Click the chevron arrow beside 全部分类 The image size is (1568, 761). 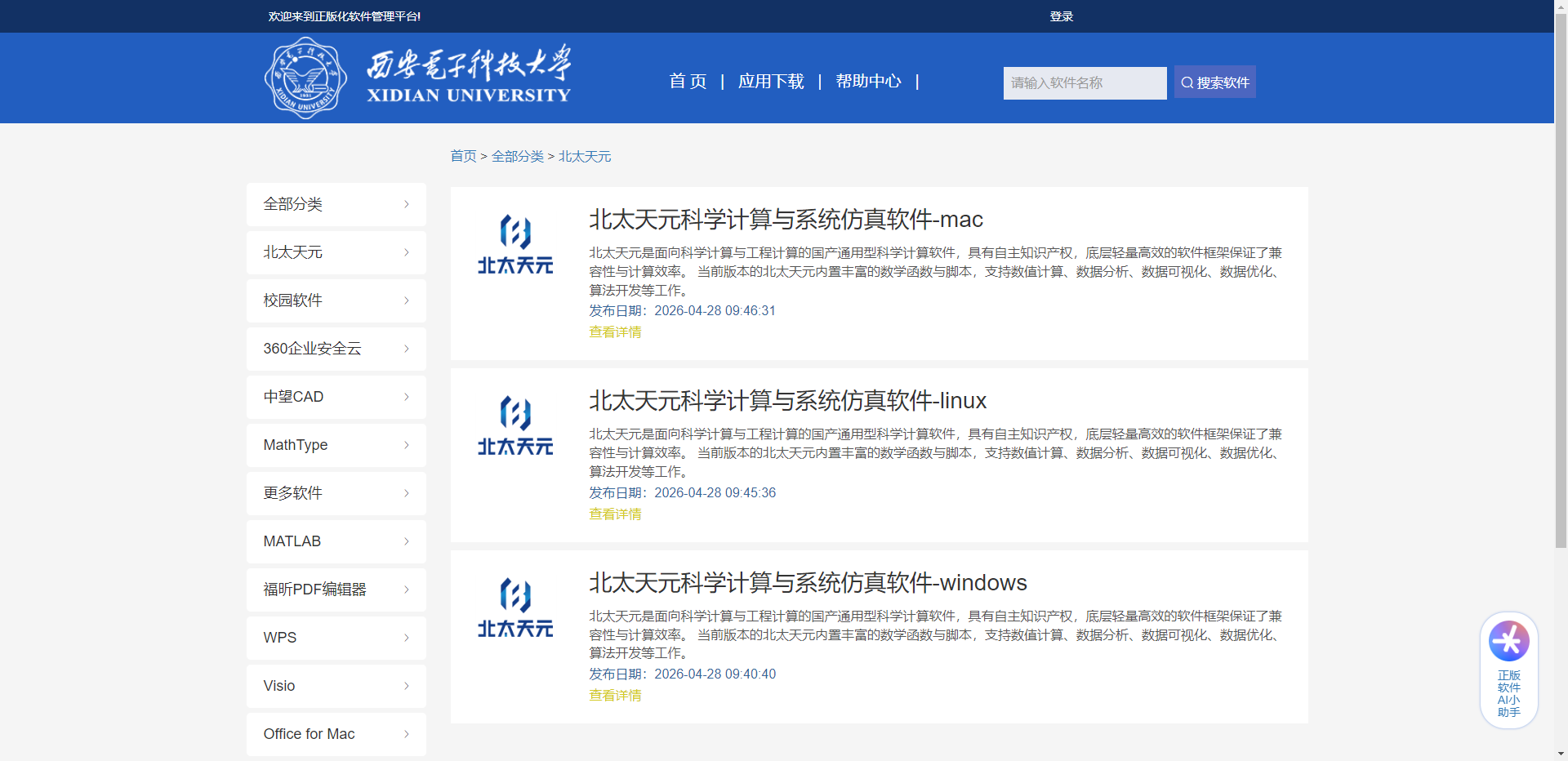(x=407, y=204)
